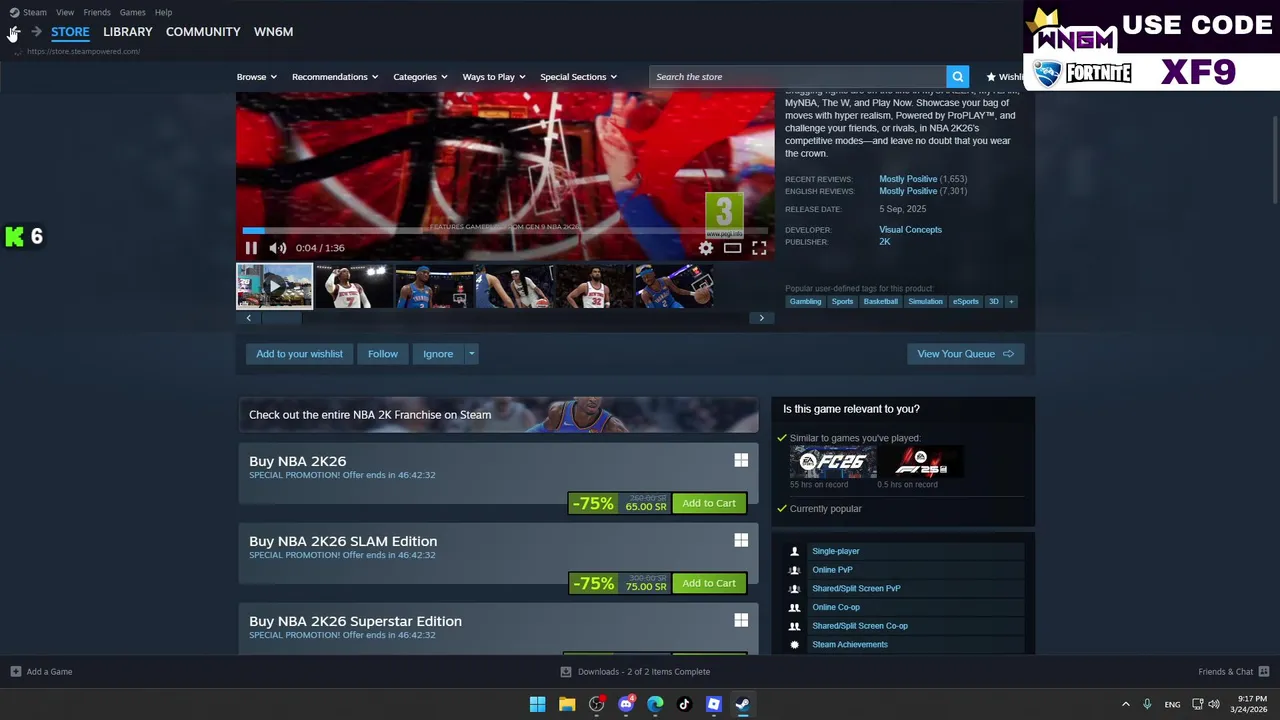The image size is (1280, 720).
Task: Open NBA 2K Franchise banner
Action: click(x=498, y=415)
